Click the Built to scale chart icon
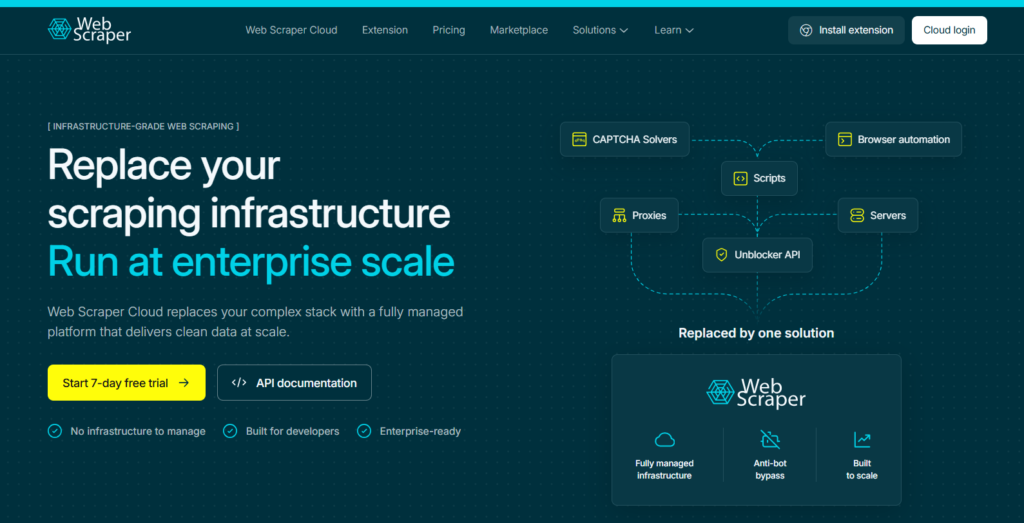 [862, 439]
